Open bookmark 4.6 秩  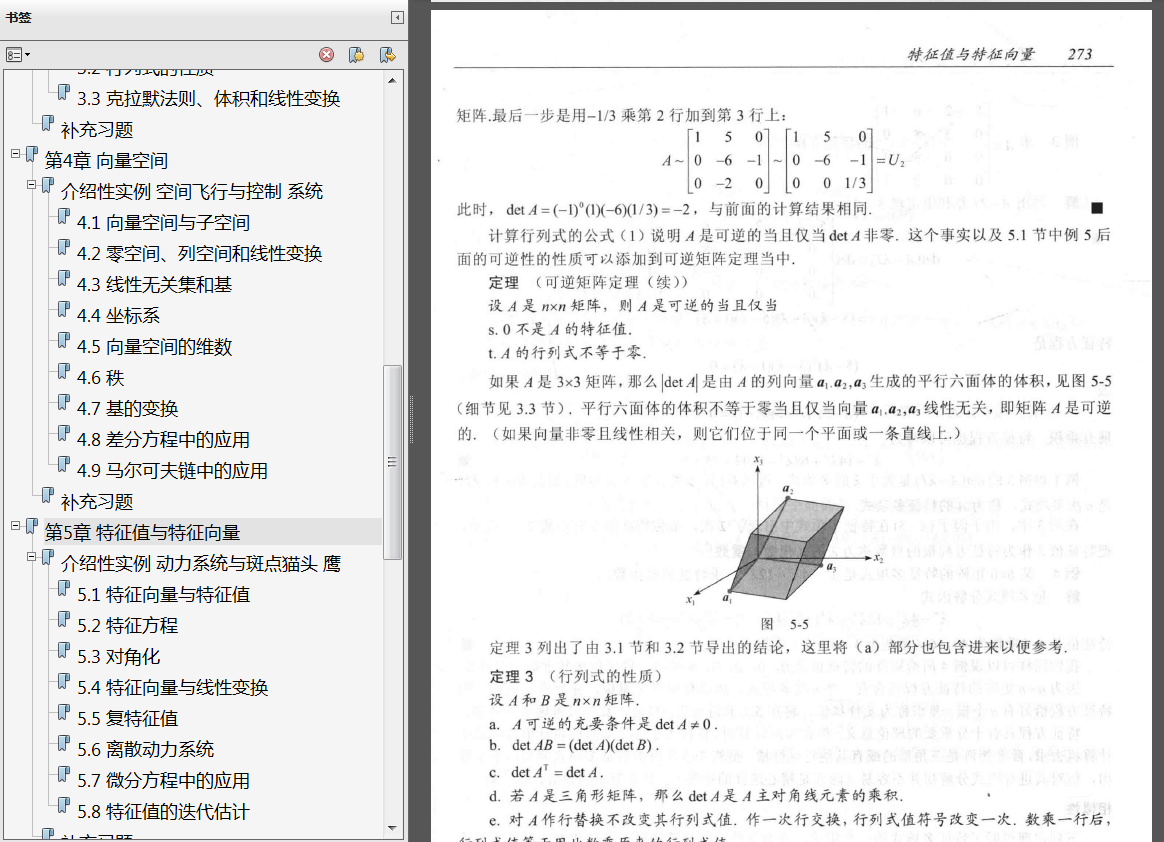click(100, 378)
